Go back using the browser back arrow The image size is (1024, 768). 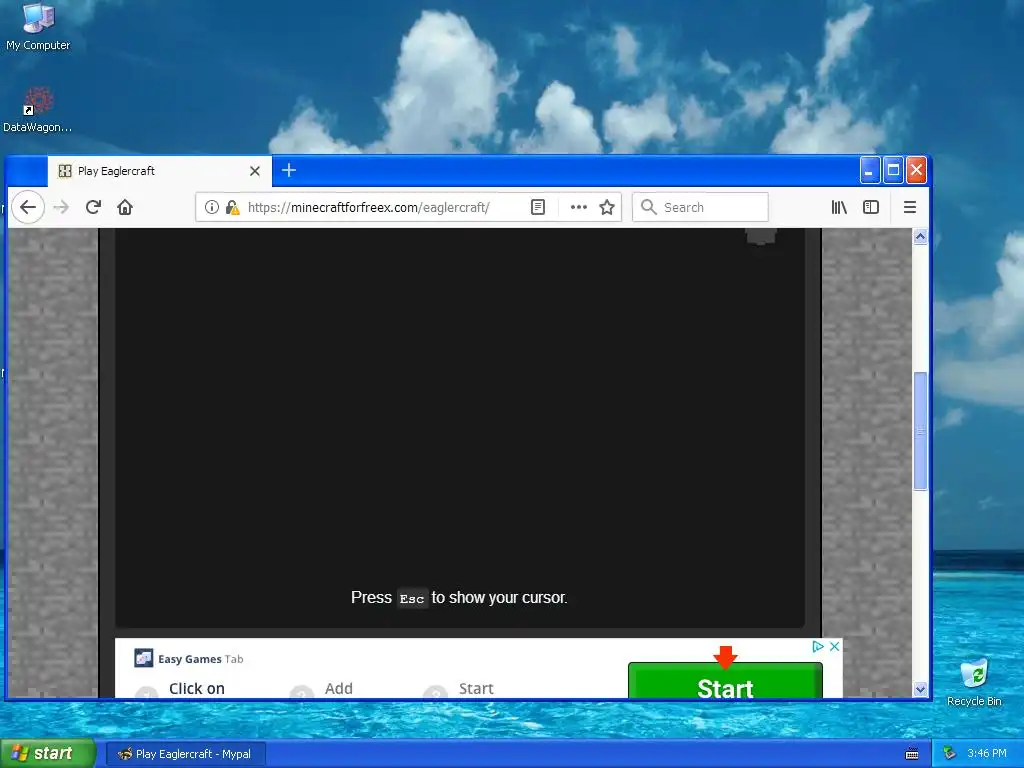27,207
